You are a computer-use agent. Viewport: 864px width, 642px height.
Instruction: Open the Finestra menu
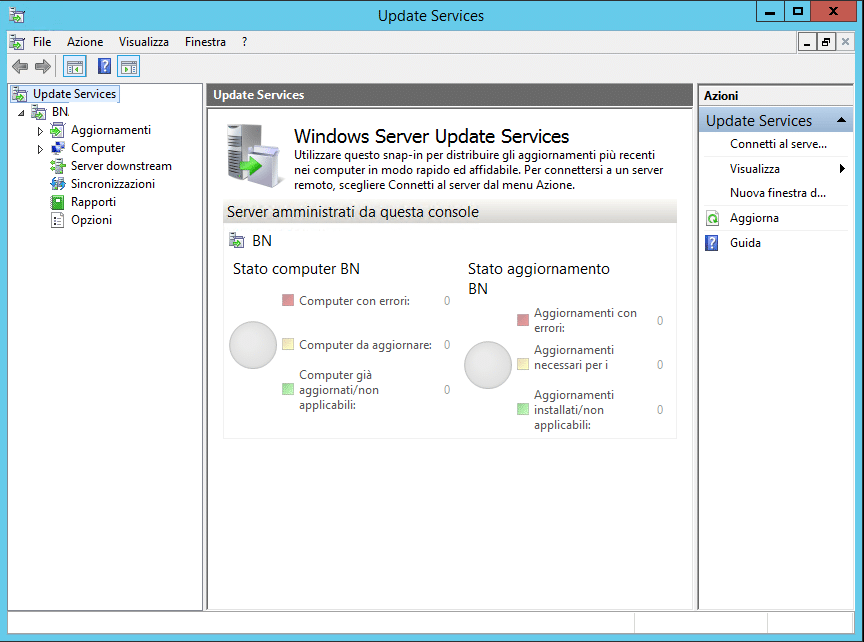(x=205, y=42)
